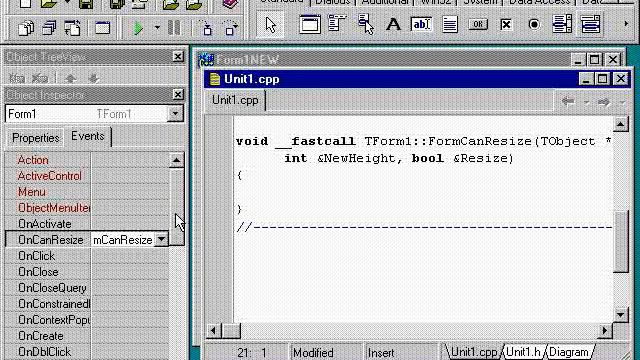Select the ComboBox component icon
This screenshot has height=360, width=640.
[x=590, y=24]
